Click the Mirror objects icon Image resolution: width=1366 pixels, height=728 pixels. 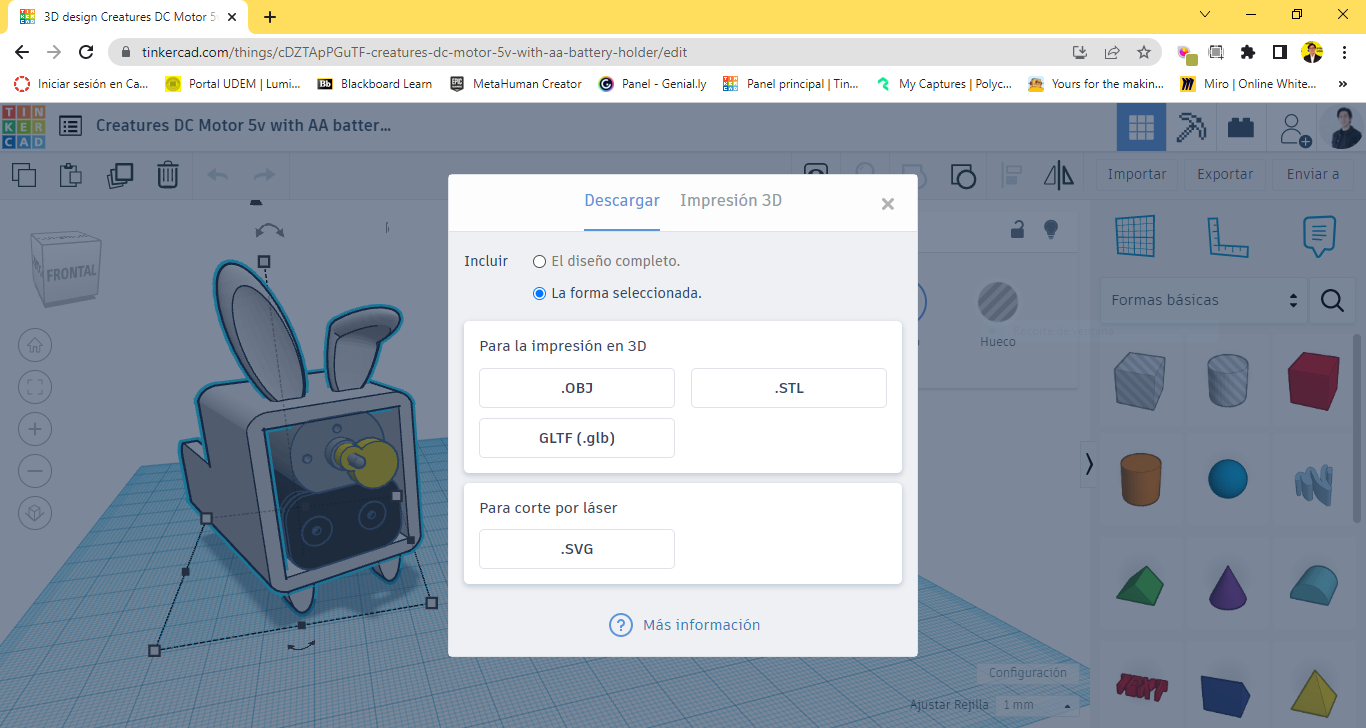(x=1058, y=176)
